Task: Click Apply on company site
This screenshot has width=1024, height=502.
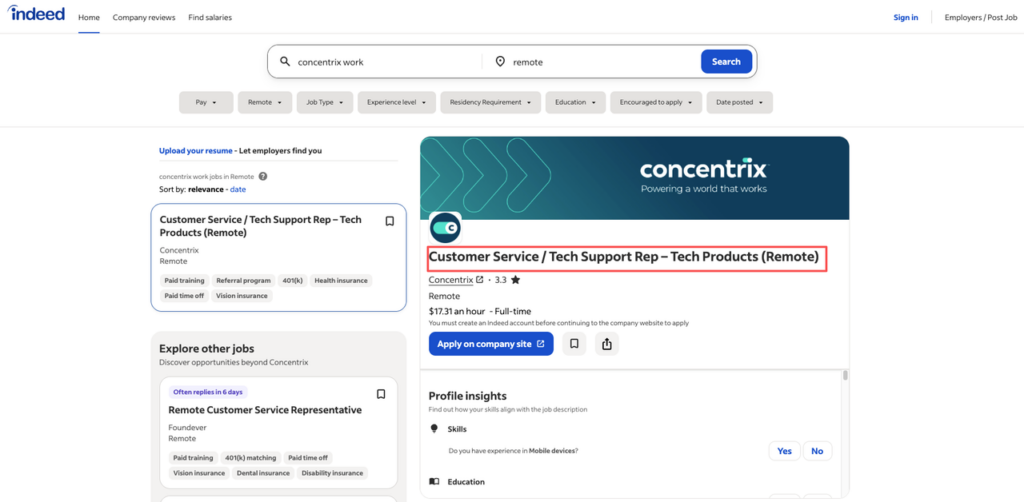Action: [491, 344]
